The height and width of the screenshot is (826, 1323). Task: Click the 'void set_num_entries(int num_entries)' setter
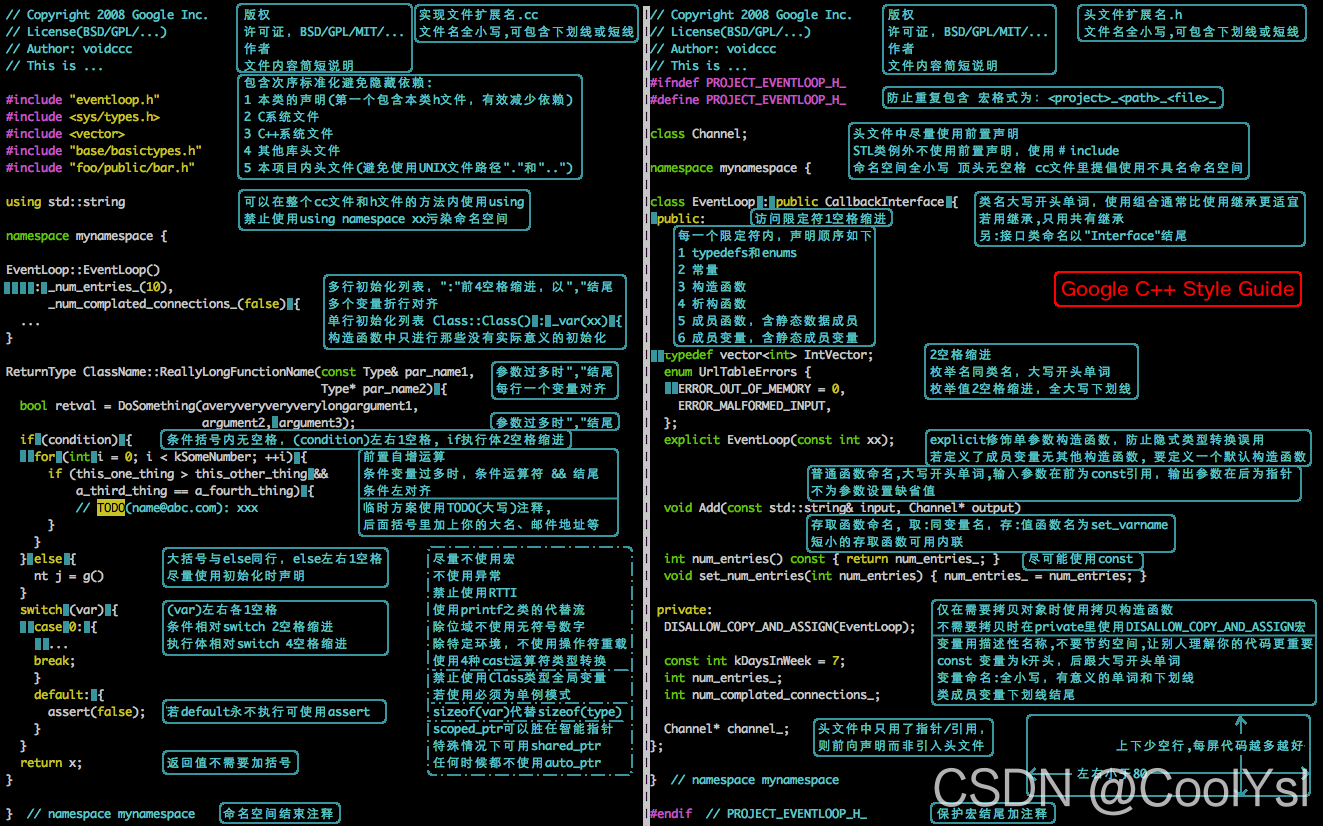click(905, 576)
